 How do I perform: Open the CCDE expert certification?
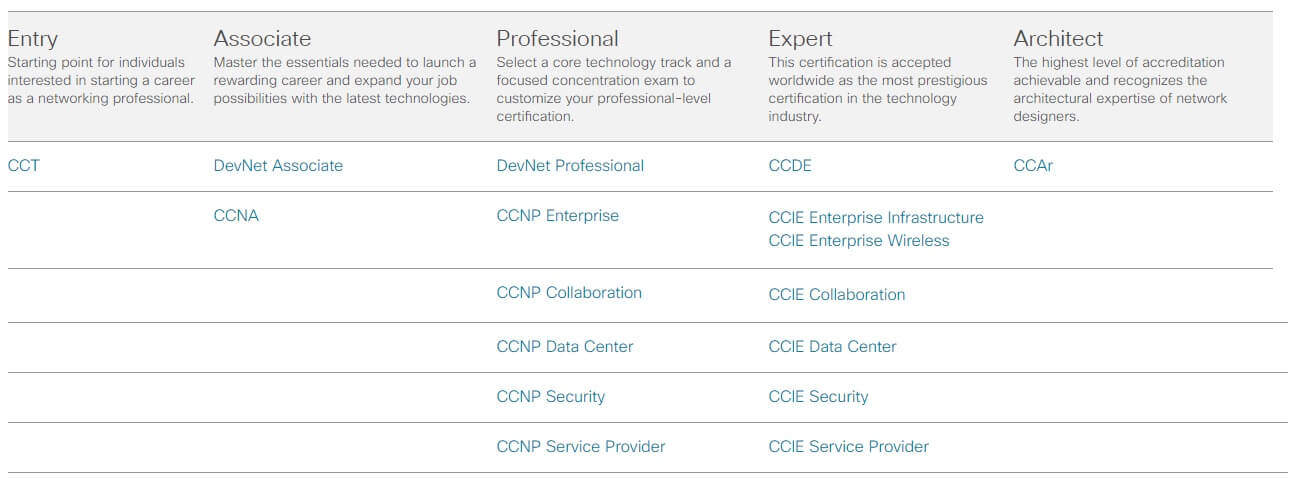coord(790,166)
